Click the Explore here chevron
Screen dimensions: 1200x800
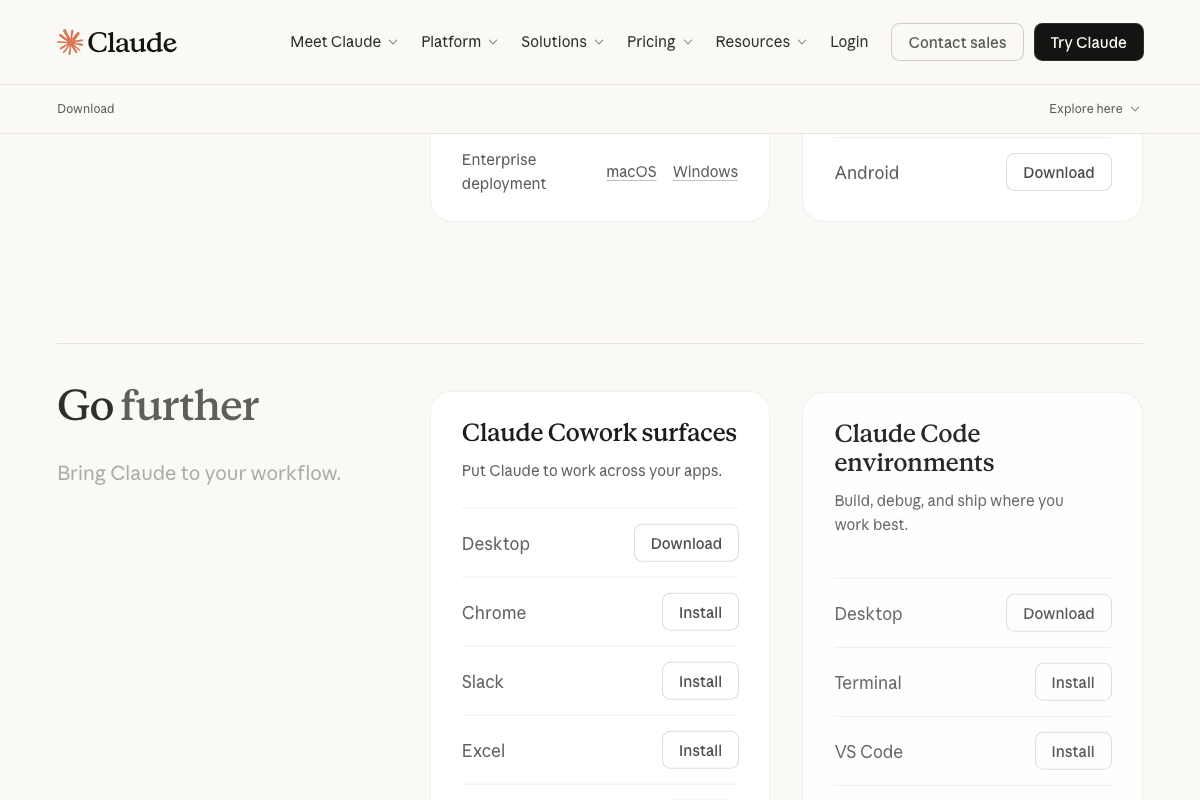coord(1135,109)
